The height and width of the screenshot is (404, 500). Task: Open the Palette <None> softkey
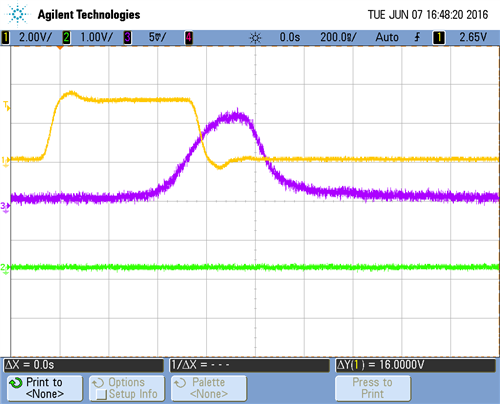coord(209,388)
